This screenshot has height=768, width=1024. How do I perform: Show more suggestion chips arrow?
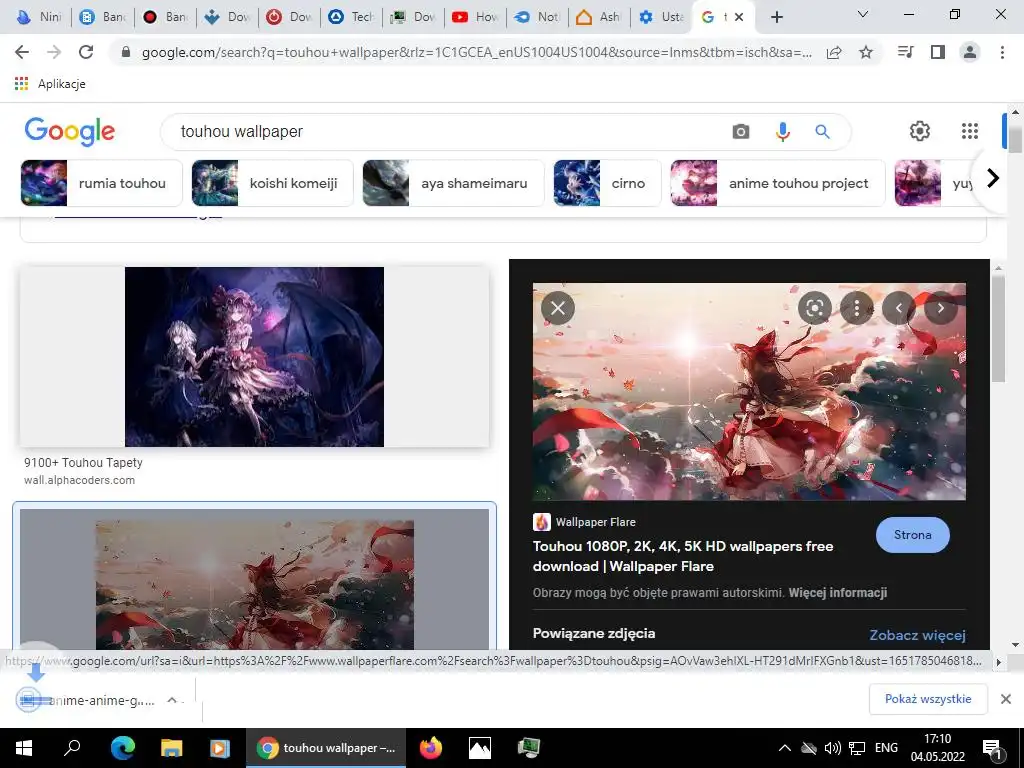(x=993, y=178)
